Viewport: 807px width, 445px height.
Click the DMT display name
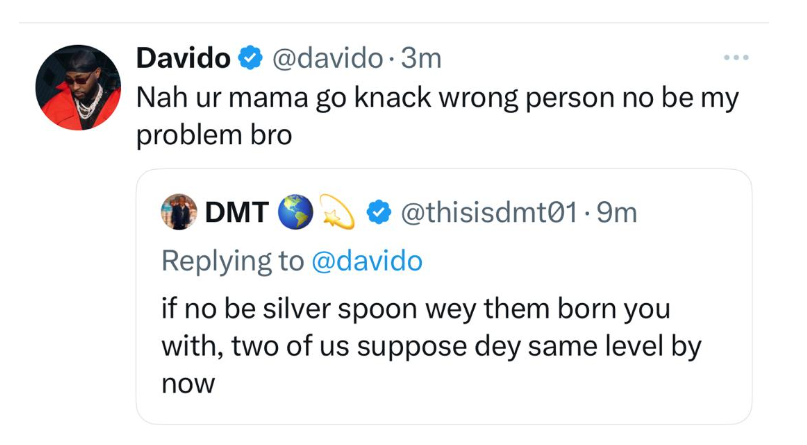pyautogui.click(x=238, y=213)
